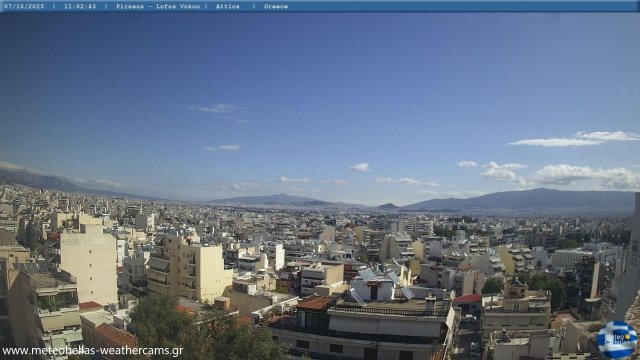Image resolution: width=640 pixels, height=360 pixels.
Task: Click the region text "Attica"
Action: pyautogui.click(x=227, y=7)
